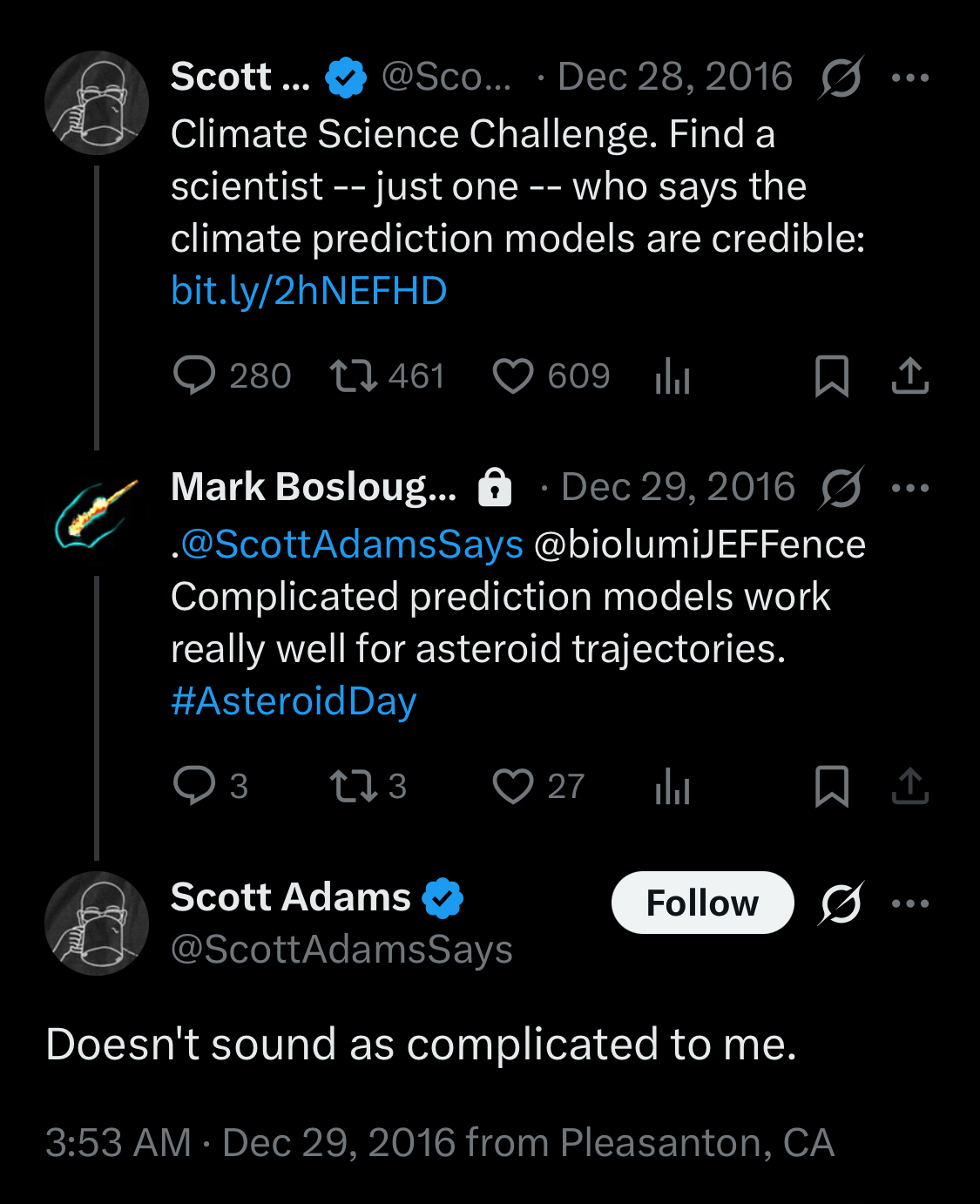Open Scott Adams' avatar on main reply
The width and height of the screenshot is (980, 1204).
[96, 923]
